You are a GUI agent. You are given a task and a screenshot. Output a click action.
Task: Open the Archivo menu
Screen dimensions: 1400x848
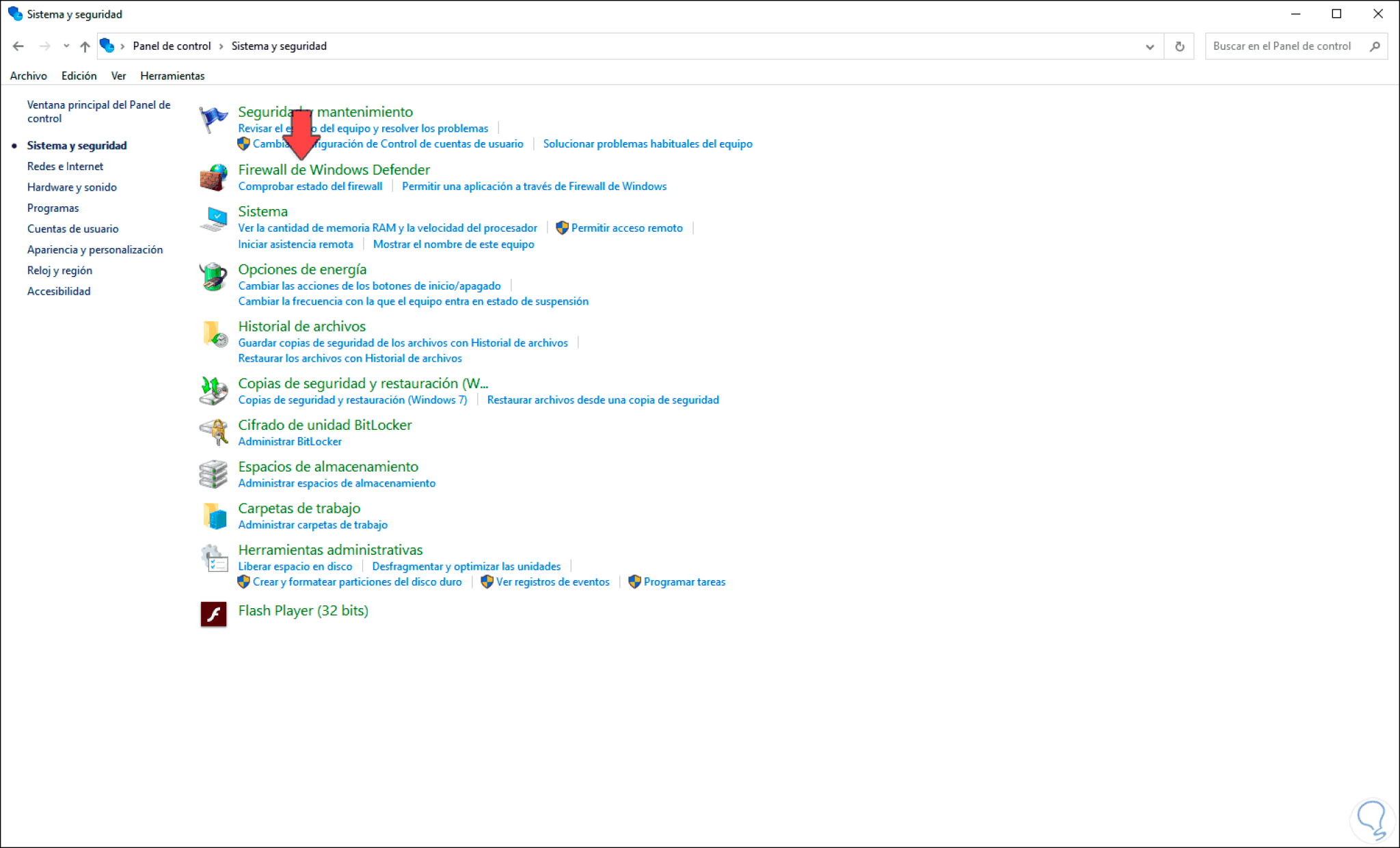(28, 76)
